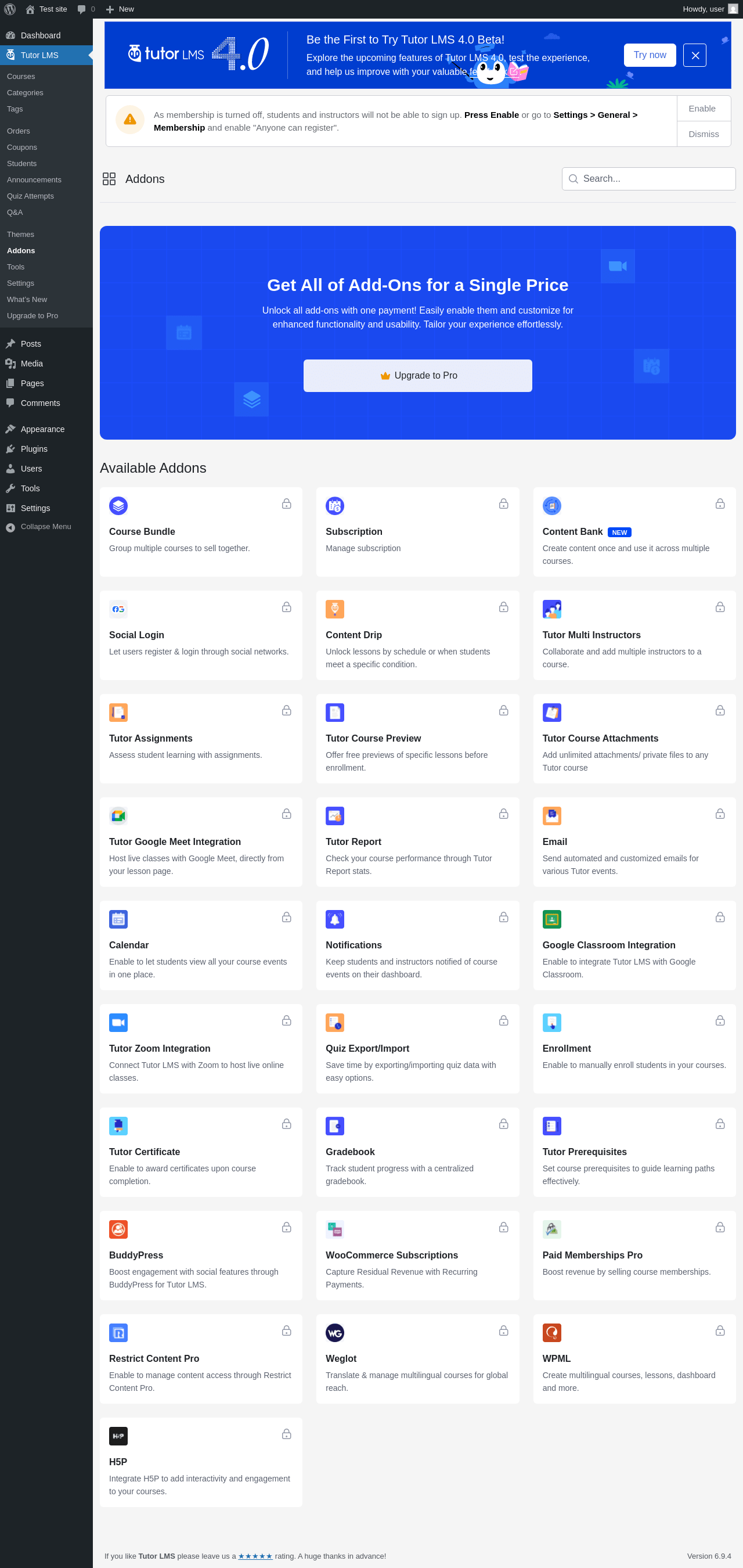Viewport: 743px width, 1568px height.
Task: Click the New content button in admin bar
Action: click(x=120, y=9)
